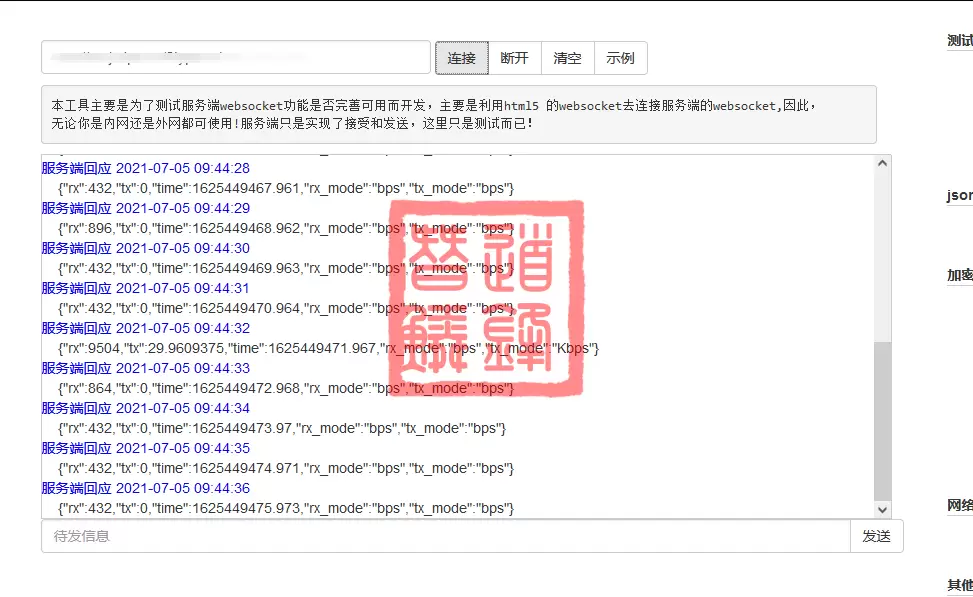Select the 服务端回应 09:44:35 header line
973x597 pixels.
tap(146, 449)
